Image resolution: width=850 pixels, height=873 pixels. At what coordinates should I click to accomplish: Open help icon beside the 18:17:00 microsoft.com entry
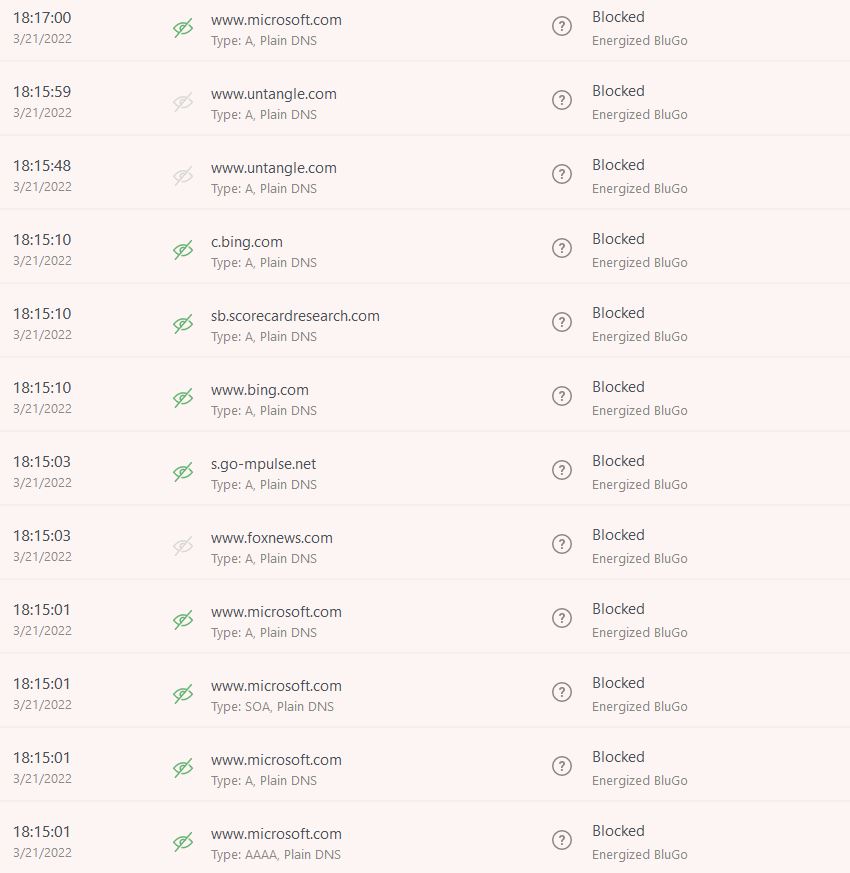562,26
